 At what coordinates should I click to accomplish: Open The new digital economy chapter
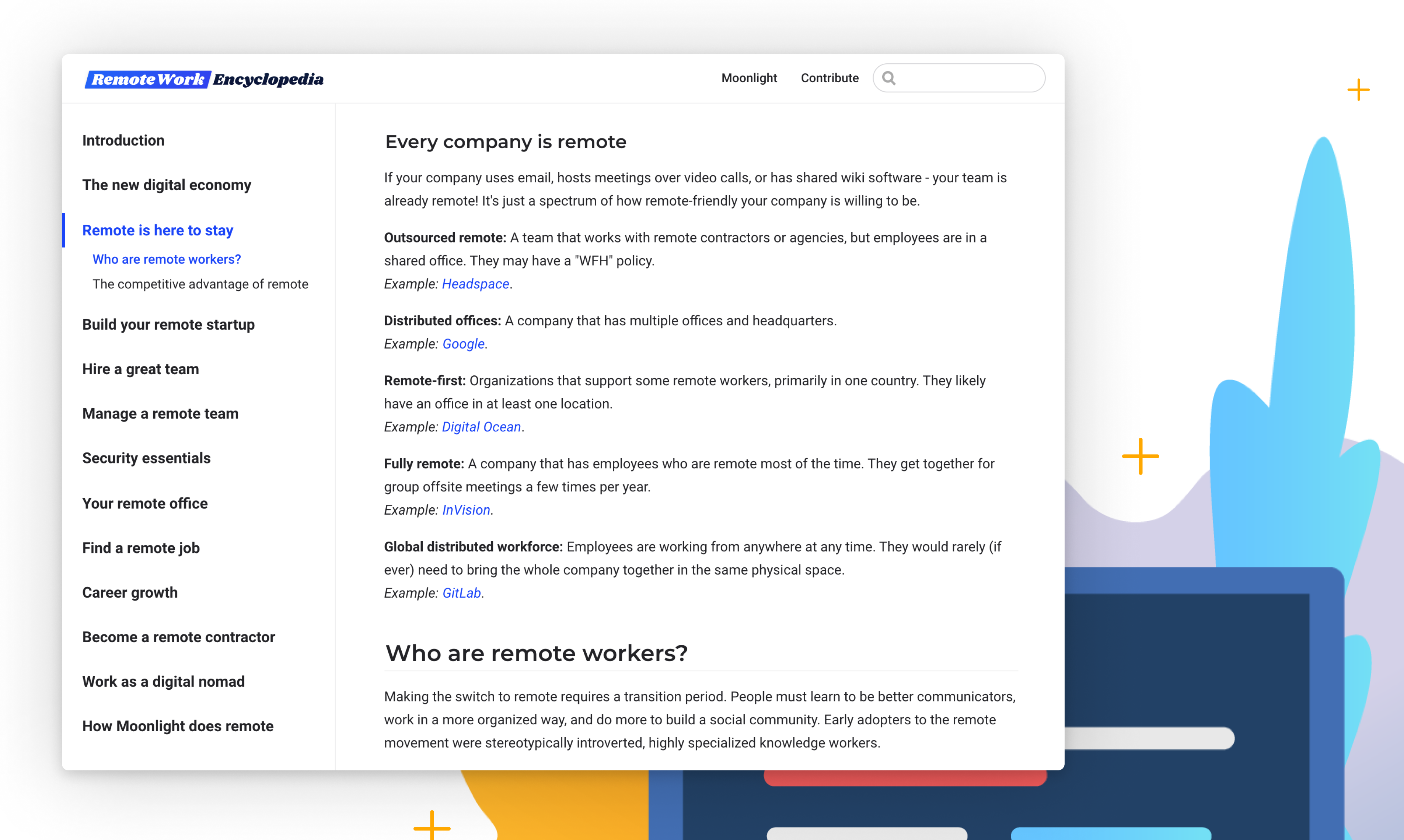pyautogui.click(x=167, y=185)
